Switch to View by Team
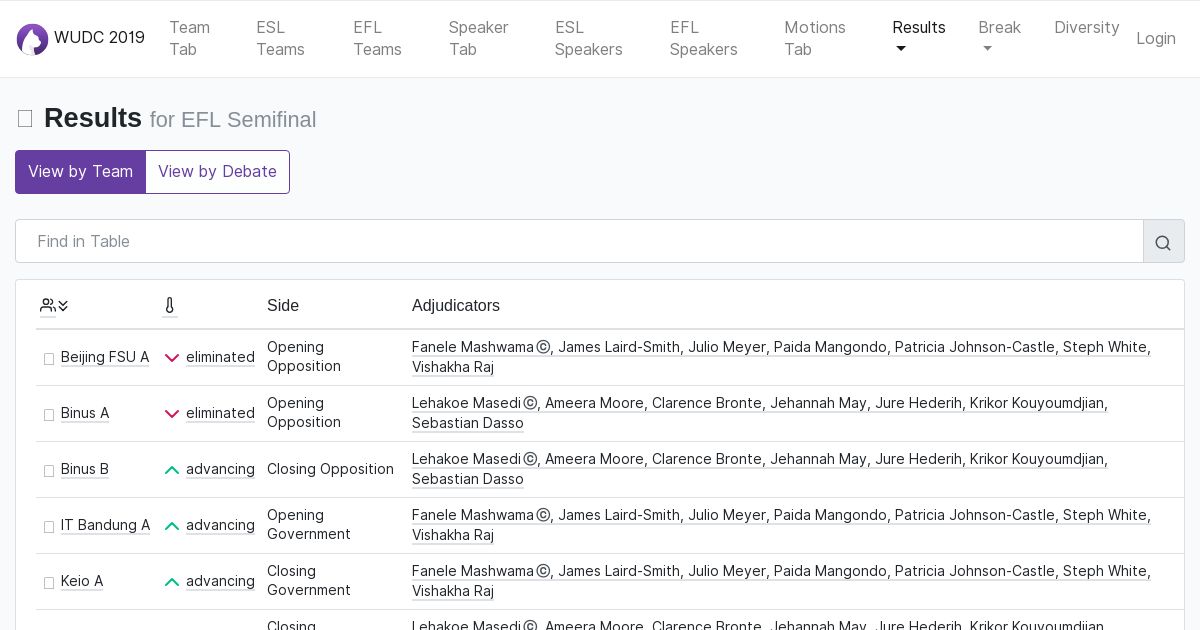The height and width of the screenshot is (630, 1200). [80, 172]
